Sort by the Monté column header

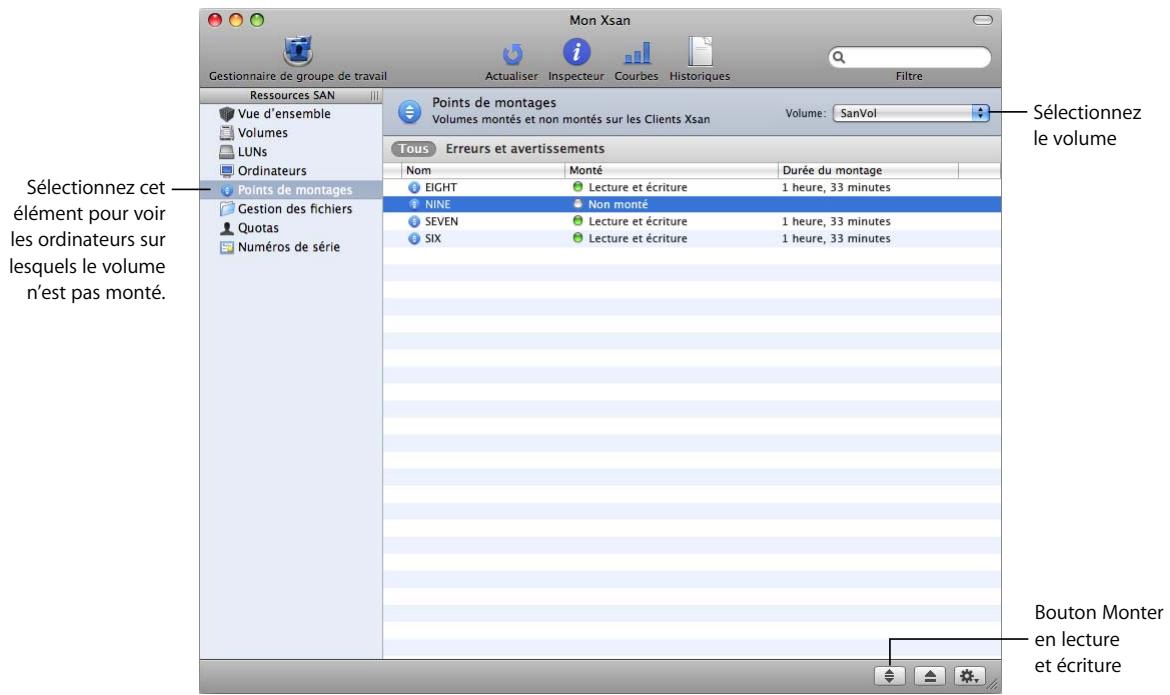pos(671,170)
